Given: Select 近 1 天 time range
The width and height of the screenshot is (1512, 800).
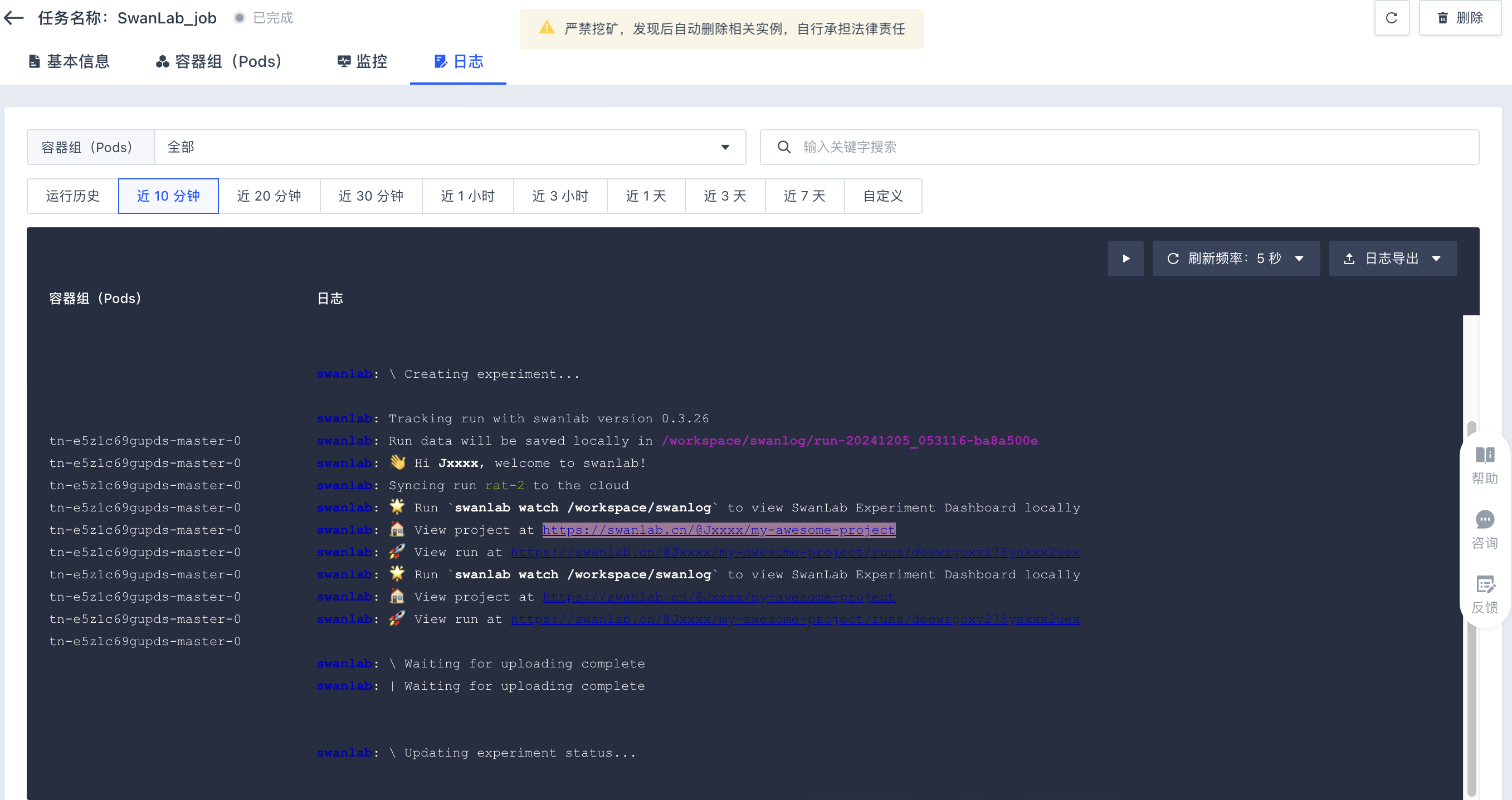Looking at the screenshot, I should click(646, 196).
